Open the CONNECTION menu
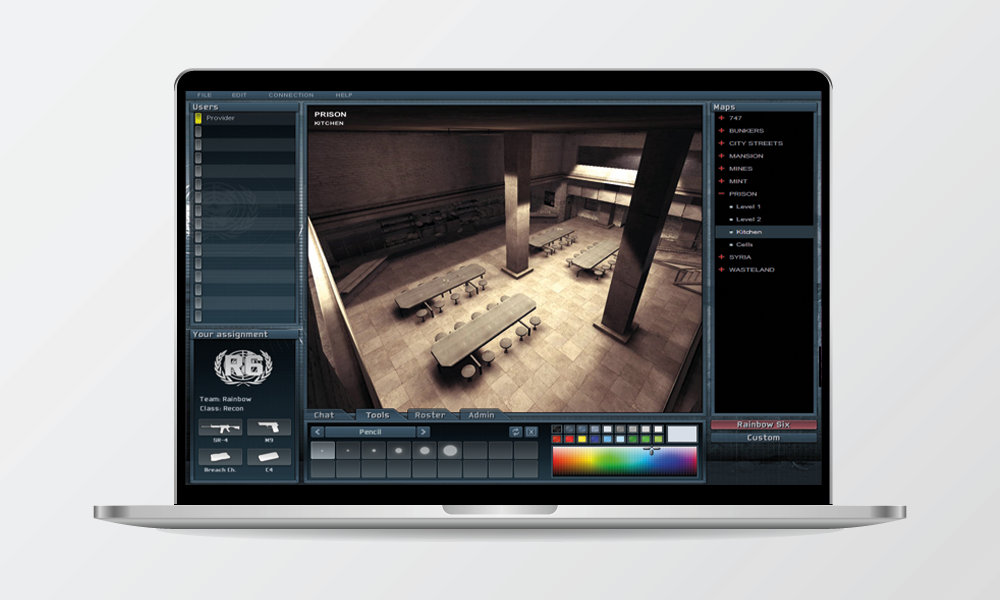The width and height of the screenshot is (1000, 600). (291, 95)
